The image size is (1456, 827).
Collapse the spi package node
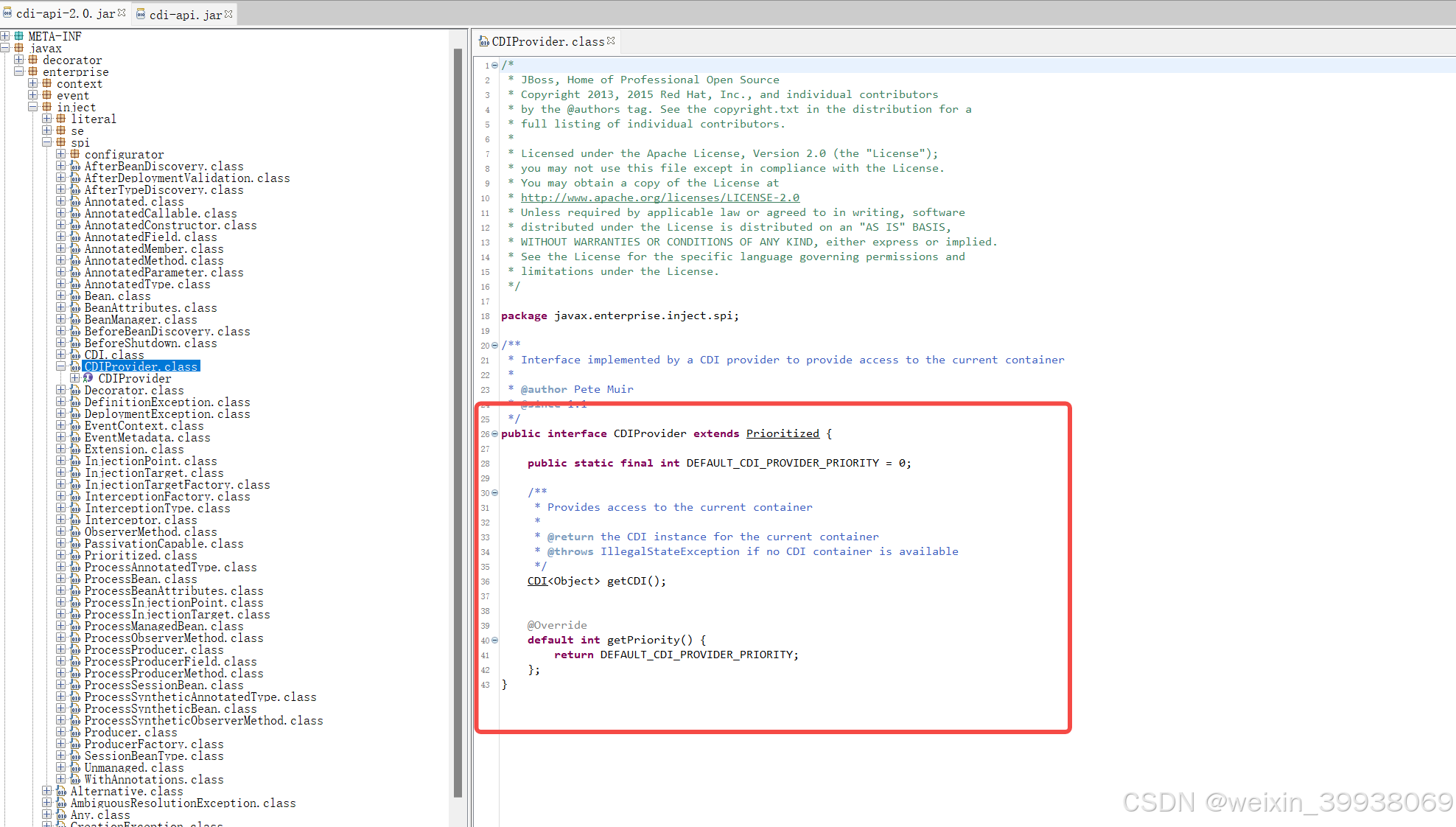click(x=47, y=142)
